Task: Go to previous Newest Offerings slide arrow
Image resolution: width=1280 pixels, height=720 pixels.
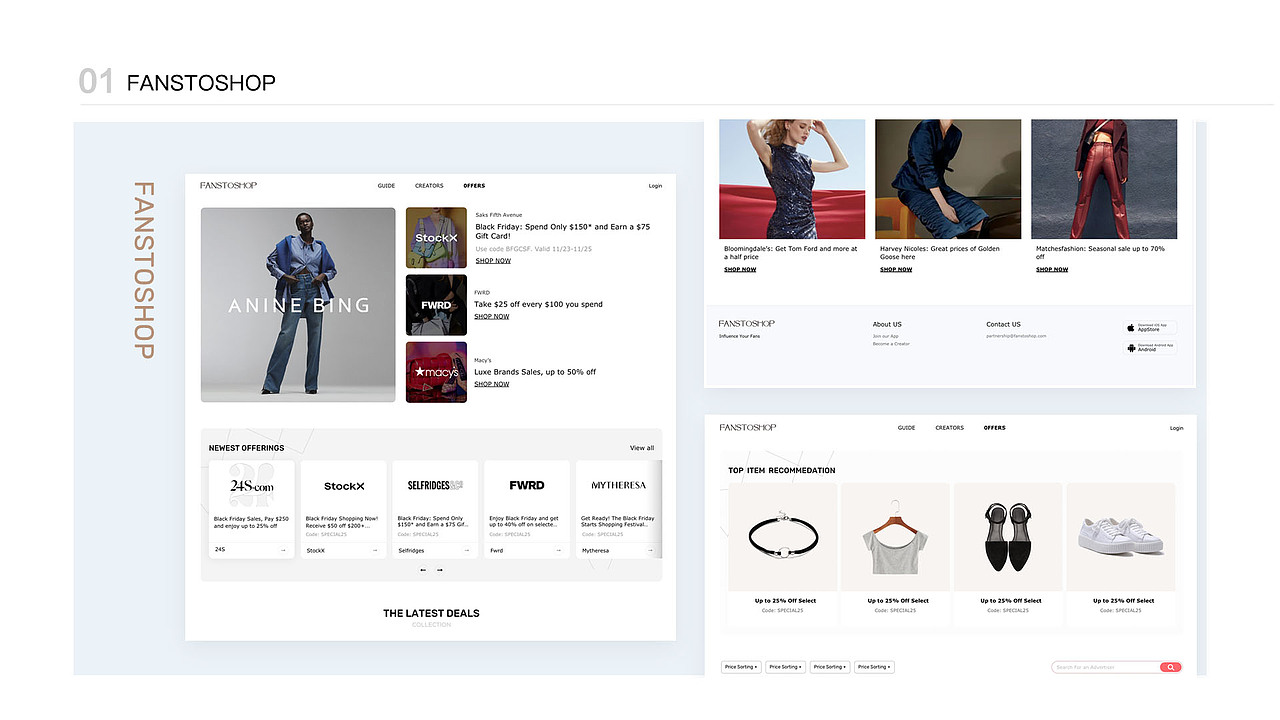Action: 423,570
